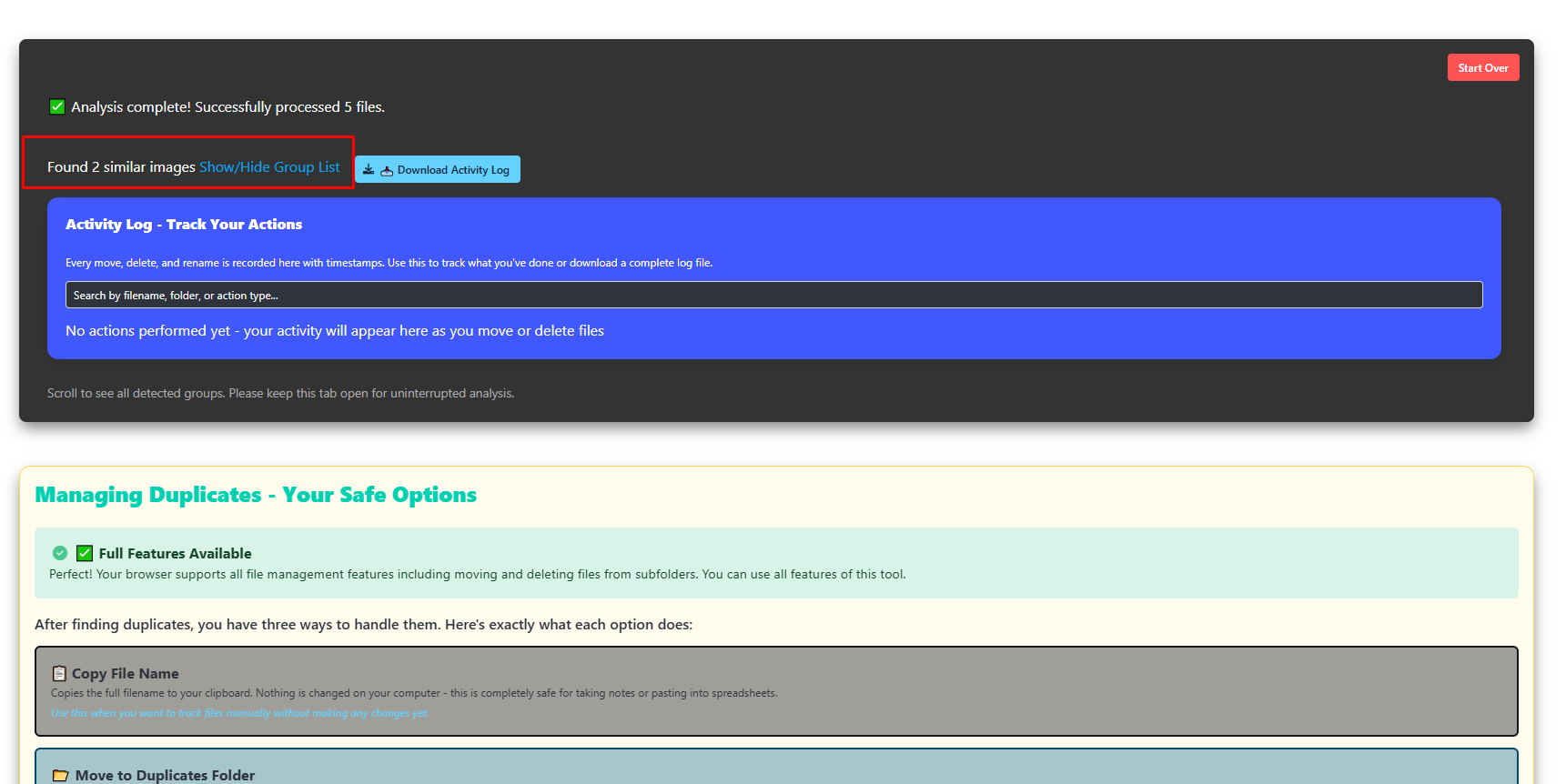Viewport: 1566px width, 784px height.
Task: Click 'Perfect! Your browser supports all file management' text
Action: (x=478, y=575)
